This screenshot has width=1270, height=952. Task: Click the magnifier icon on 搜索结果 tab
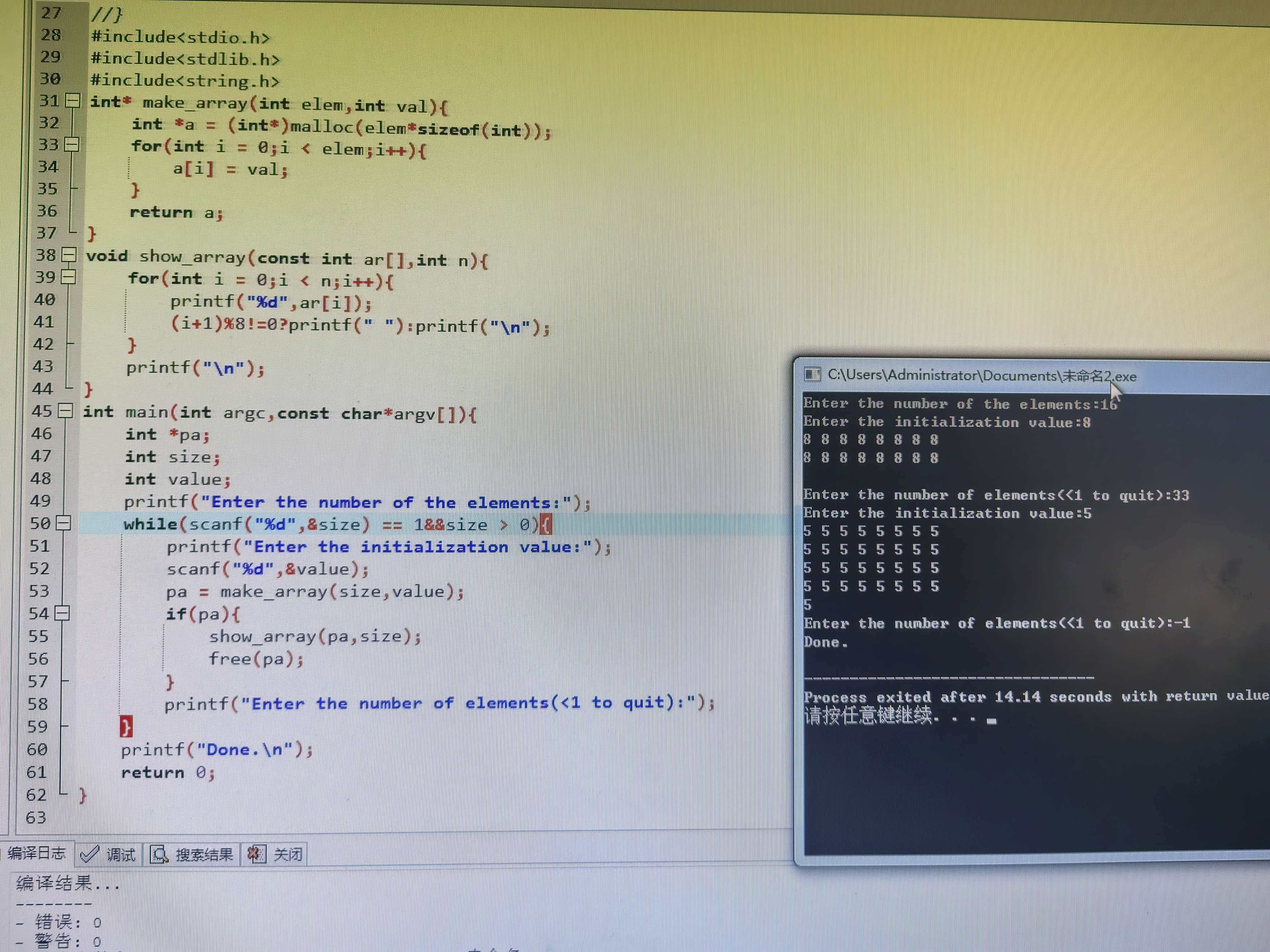pos(159,854)
